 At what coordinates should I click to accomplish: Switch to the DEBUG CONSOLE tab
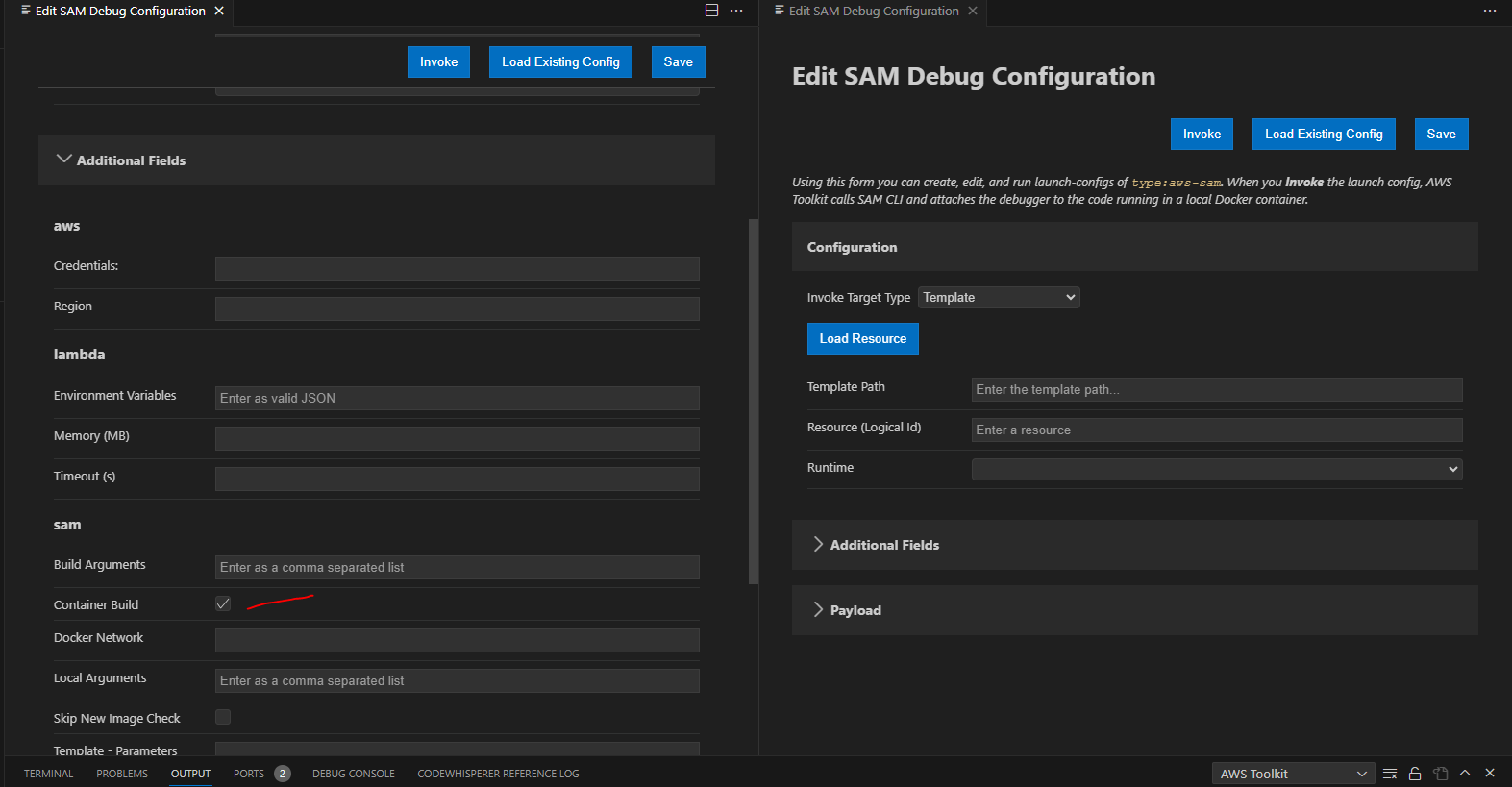pos(354,774)
